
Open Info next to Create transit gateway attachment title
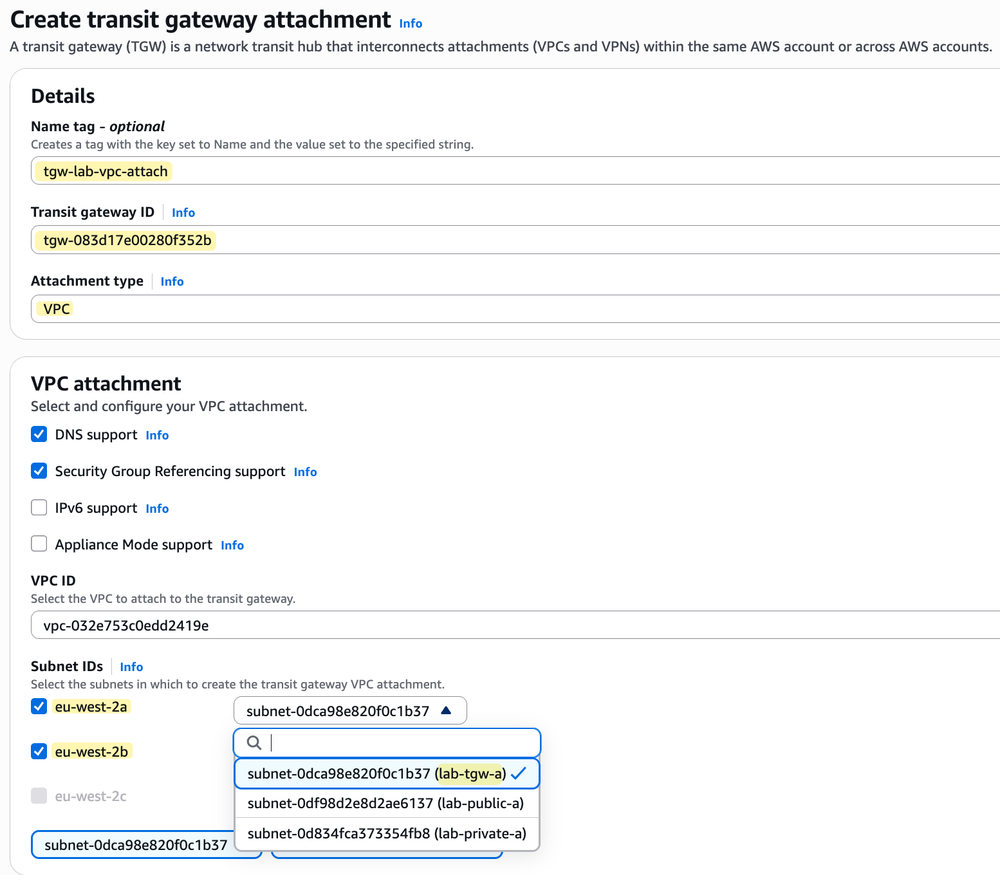coord(412,23)
